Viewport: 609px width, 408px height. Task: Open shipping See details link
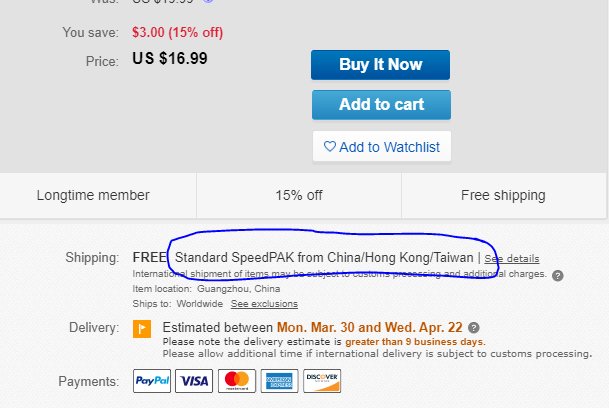pyautogui.click(x=512, y=258)
